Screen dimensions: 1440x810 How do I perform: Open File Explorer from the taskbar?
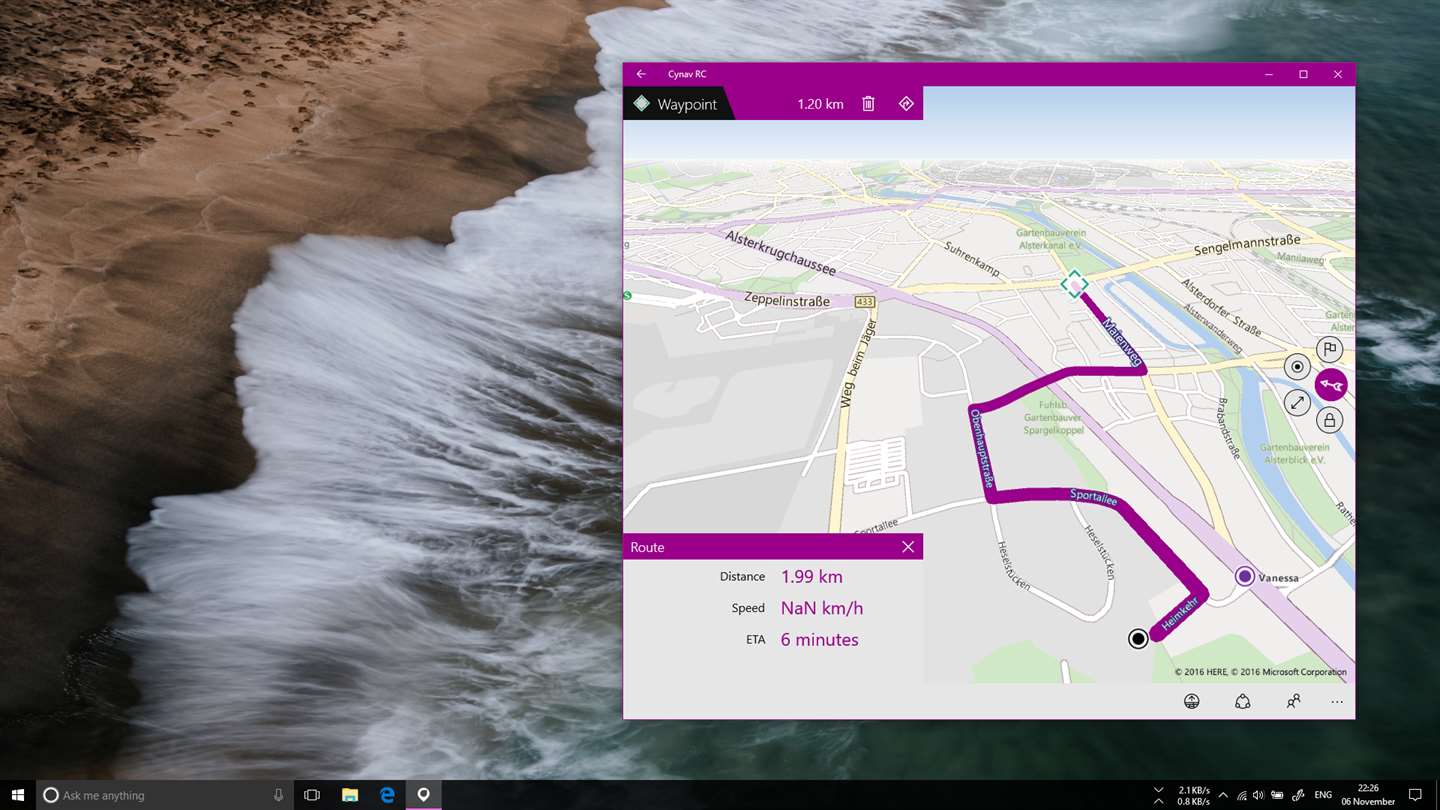pyautogui.click(x=350, y=795)
